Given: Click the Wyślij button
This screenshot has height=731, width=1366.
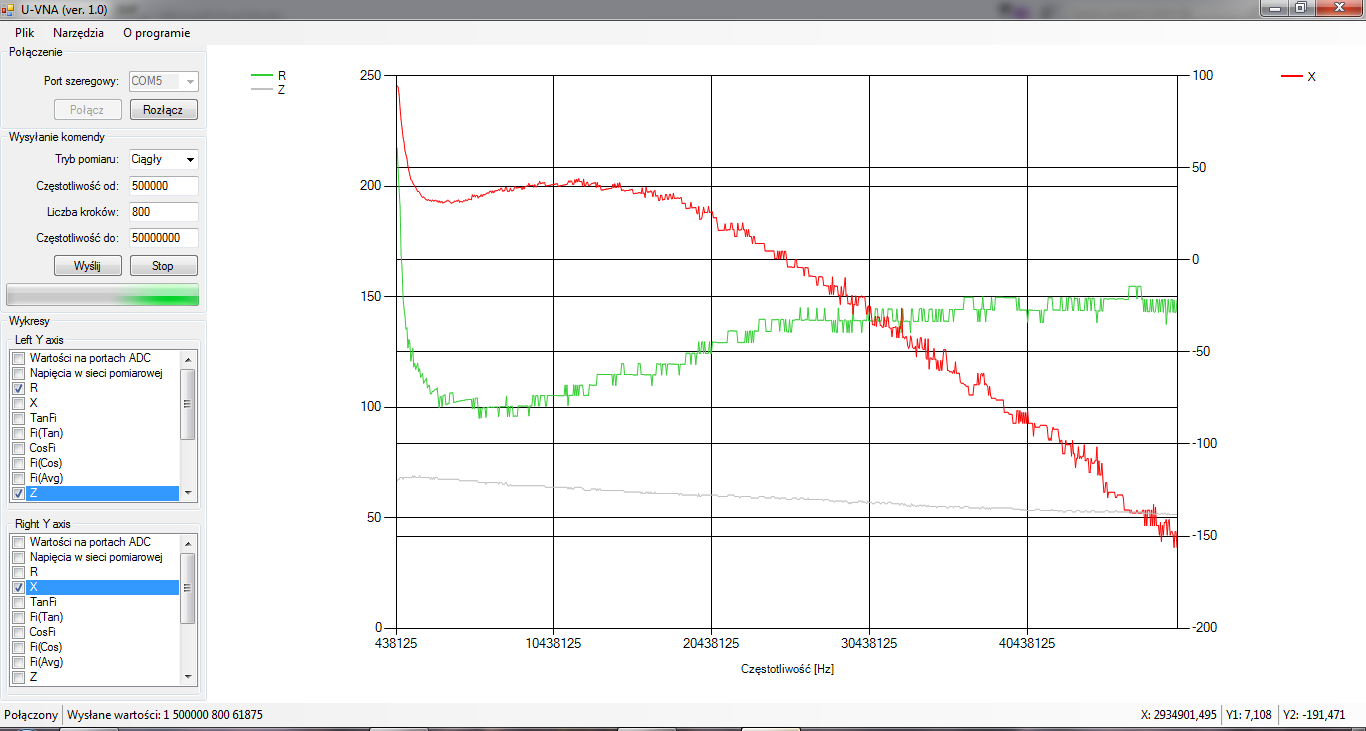Looking at the screenshot, I should [x=87, y=266].
